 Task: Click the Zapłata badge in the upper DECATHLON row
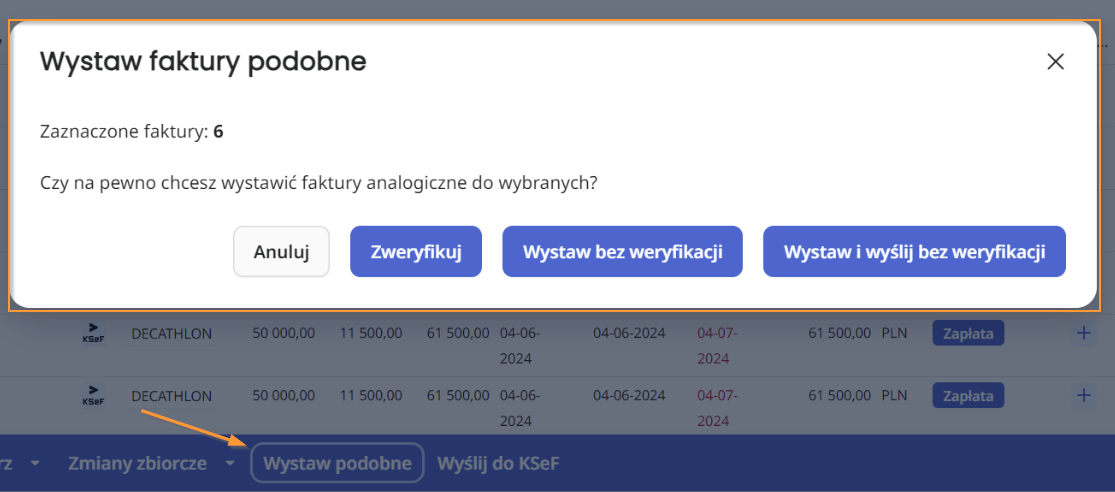point(968,333)
